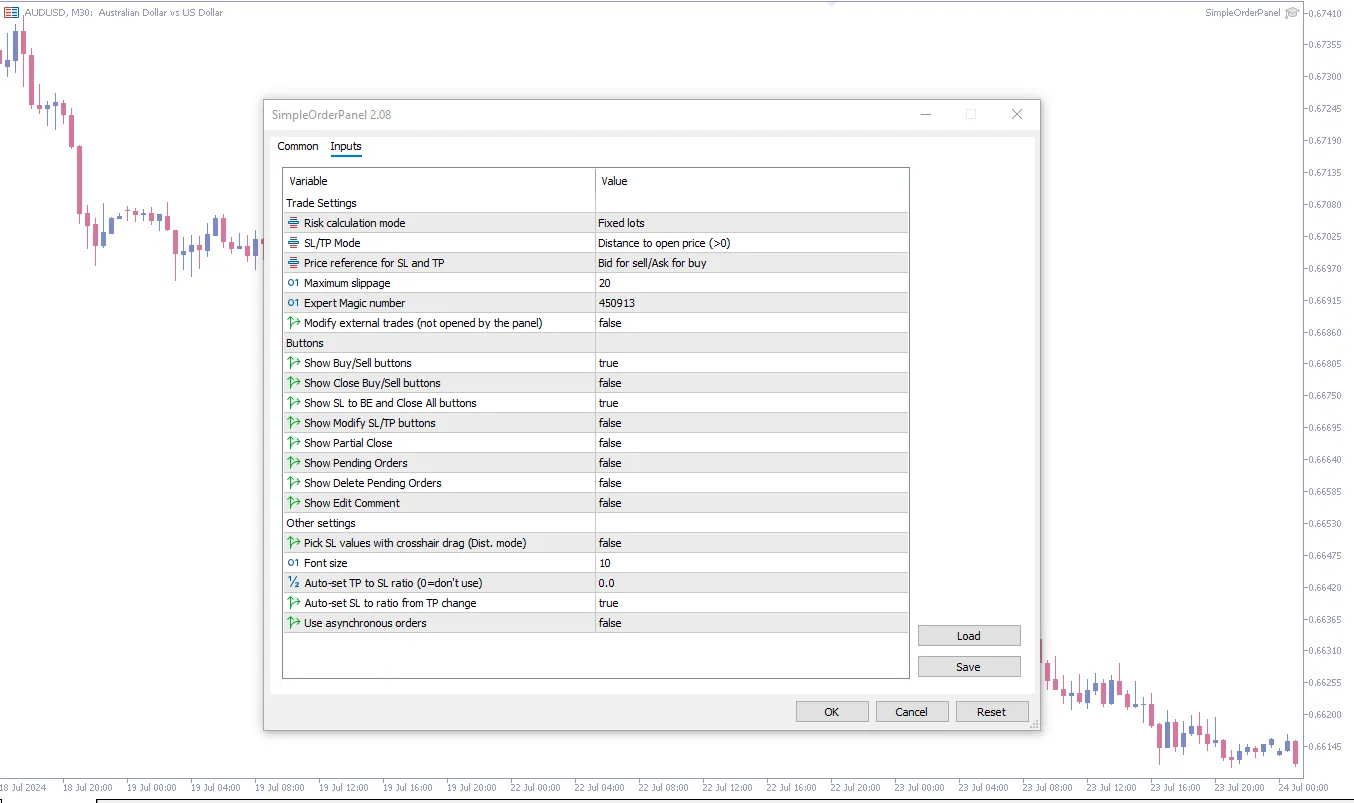
Task: Toggle Show Delete Pending Orders value false
Action: [752, 483]
